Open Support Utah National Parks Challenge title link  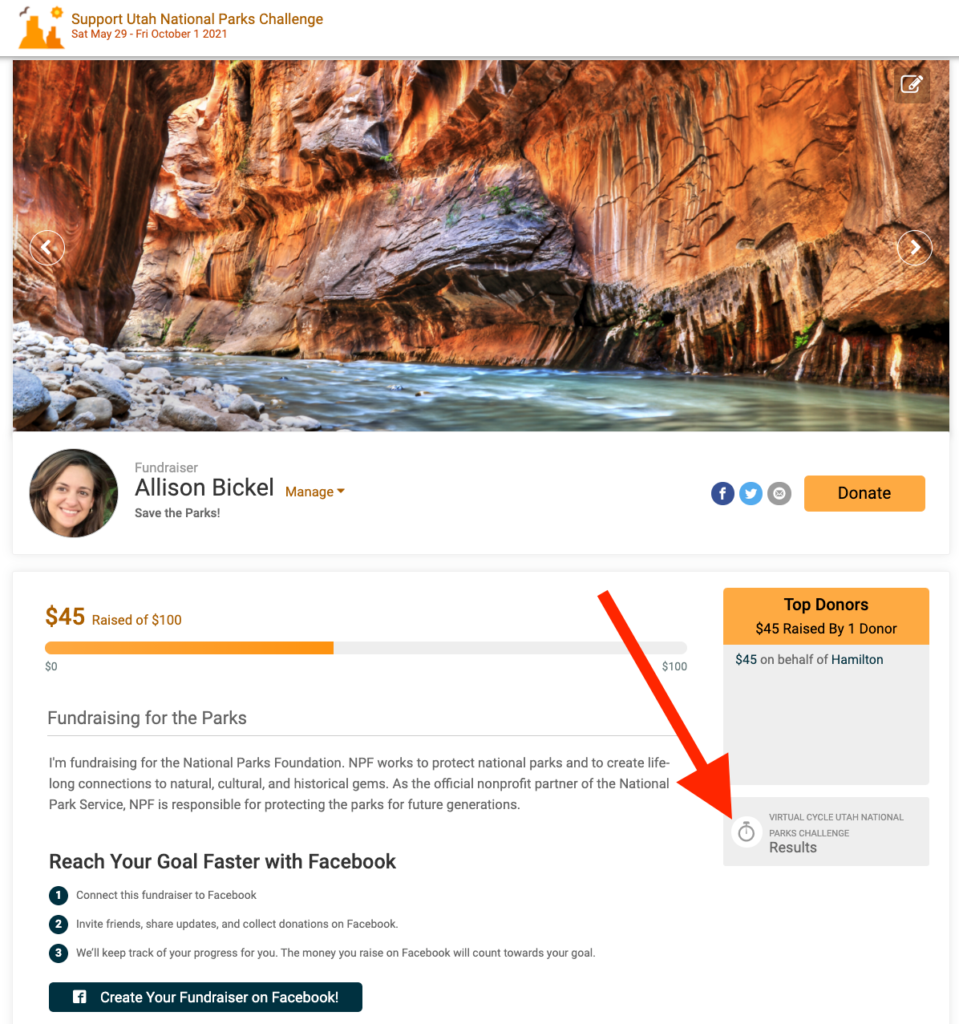point(197,19)
